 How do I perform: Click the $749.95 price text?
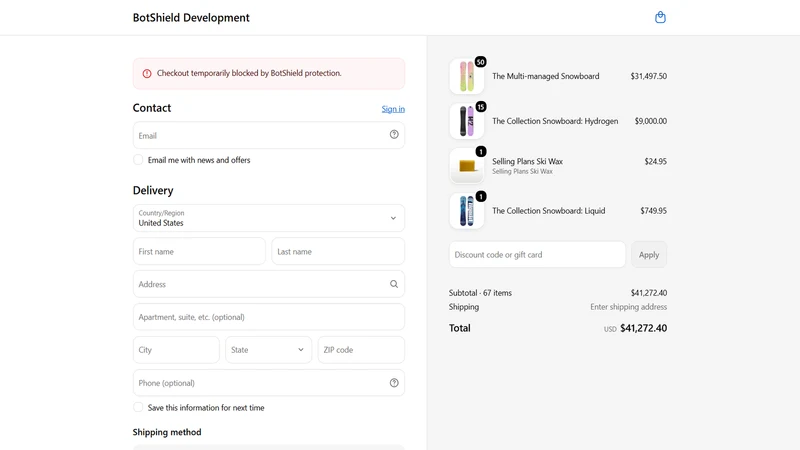pos(654,211)
